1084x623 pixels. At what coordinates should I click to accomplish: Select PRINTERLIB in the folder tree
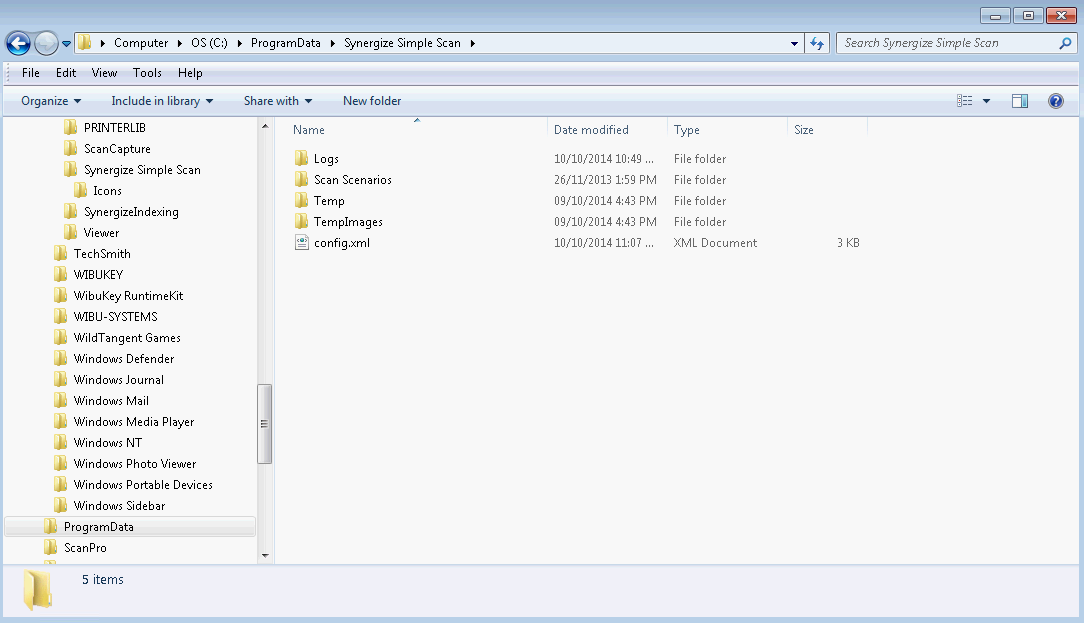click(x=115, y=128)
